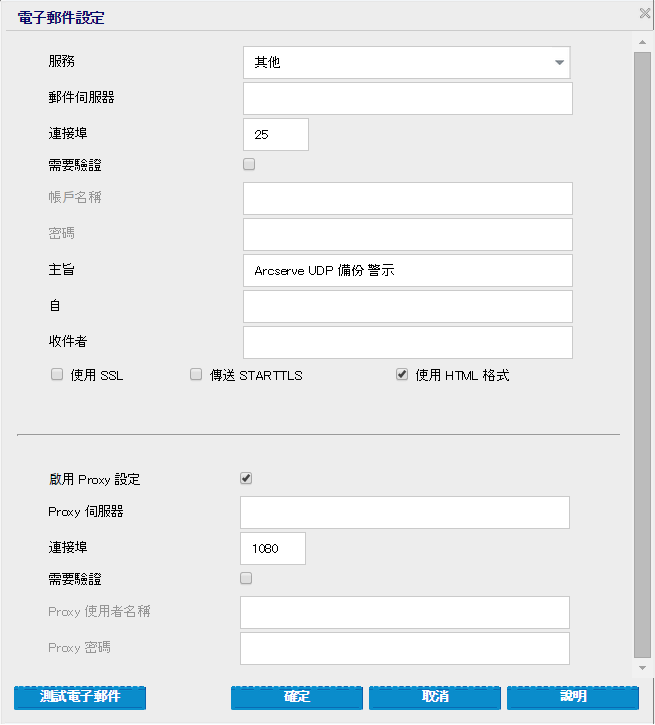
Task: Click the 取消 button
Action: pyautogui.click(x=434, y=696)
